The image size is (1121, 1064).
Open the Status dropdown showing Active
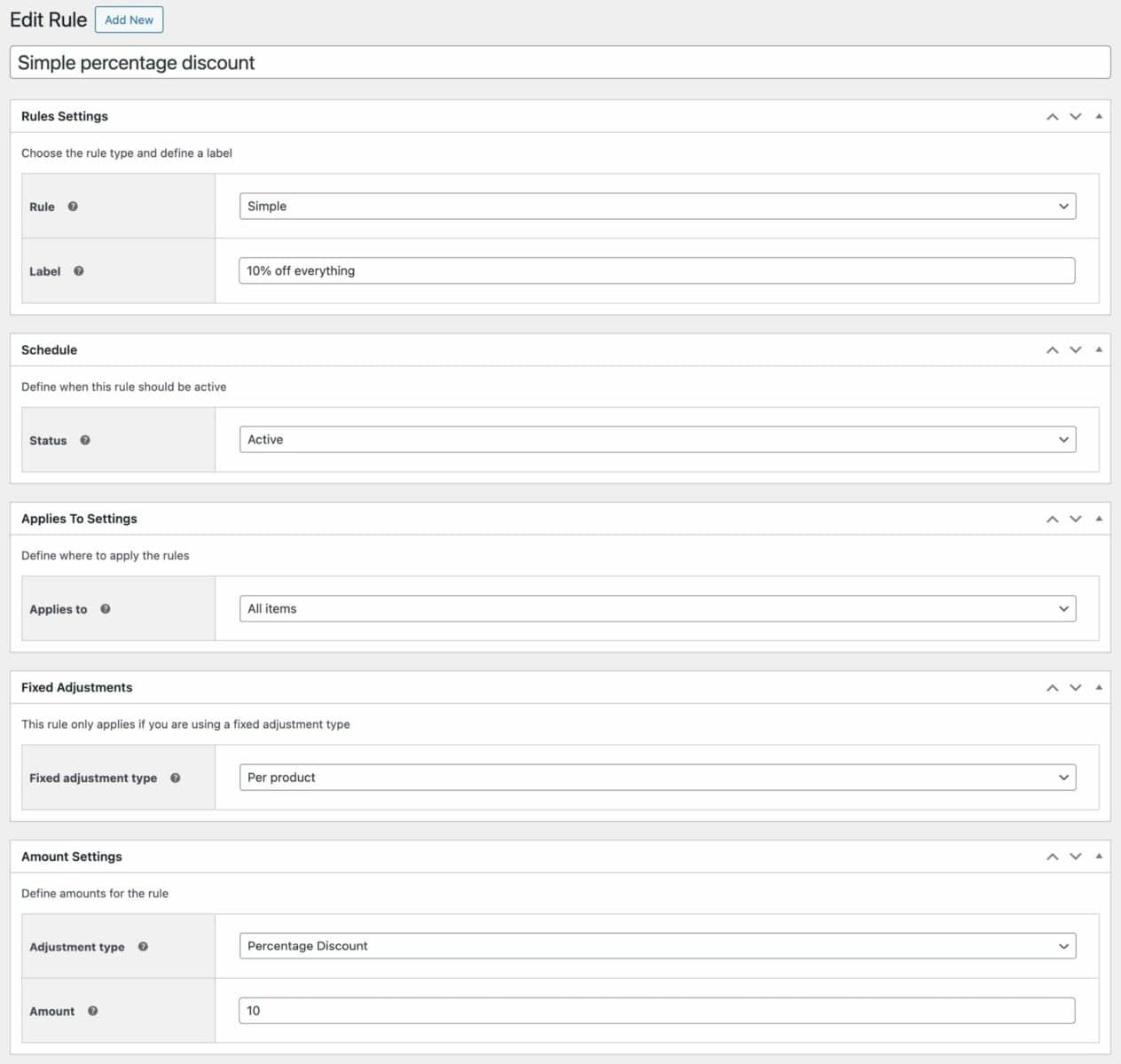tap(657, 440)
